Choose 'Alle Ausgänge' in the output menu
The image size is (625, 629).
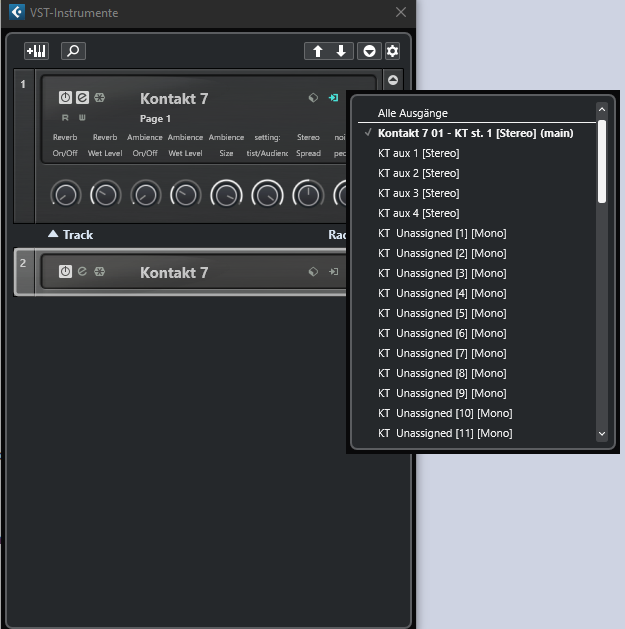click(x=412, y=113)
